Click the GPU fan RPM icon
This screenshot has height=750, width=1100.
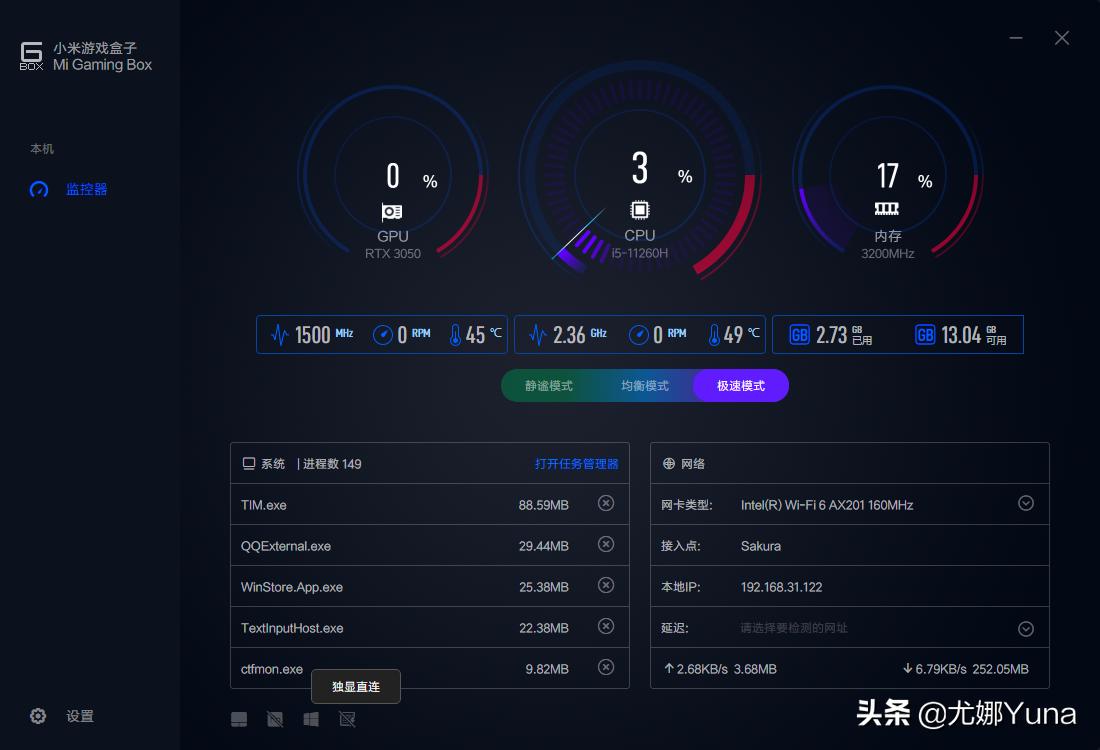coord(381,334)
